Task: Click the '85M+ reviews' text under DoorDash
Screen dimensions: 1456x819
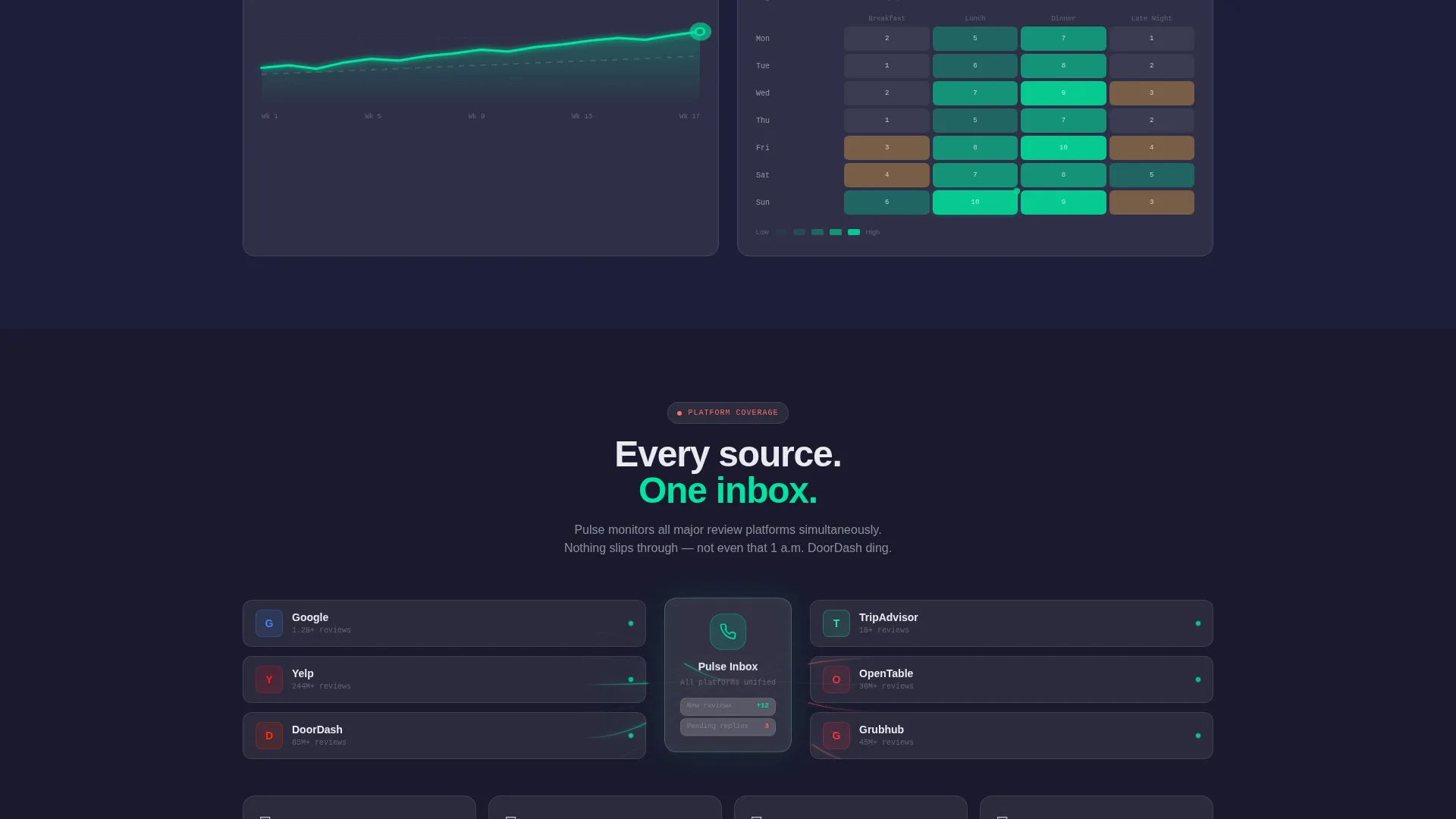Action: point(319,742)
